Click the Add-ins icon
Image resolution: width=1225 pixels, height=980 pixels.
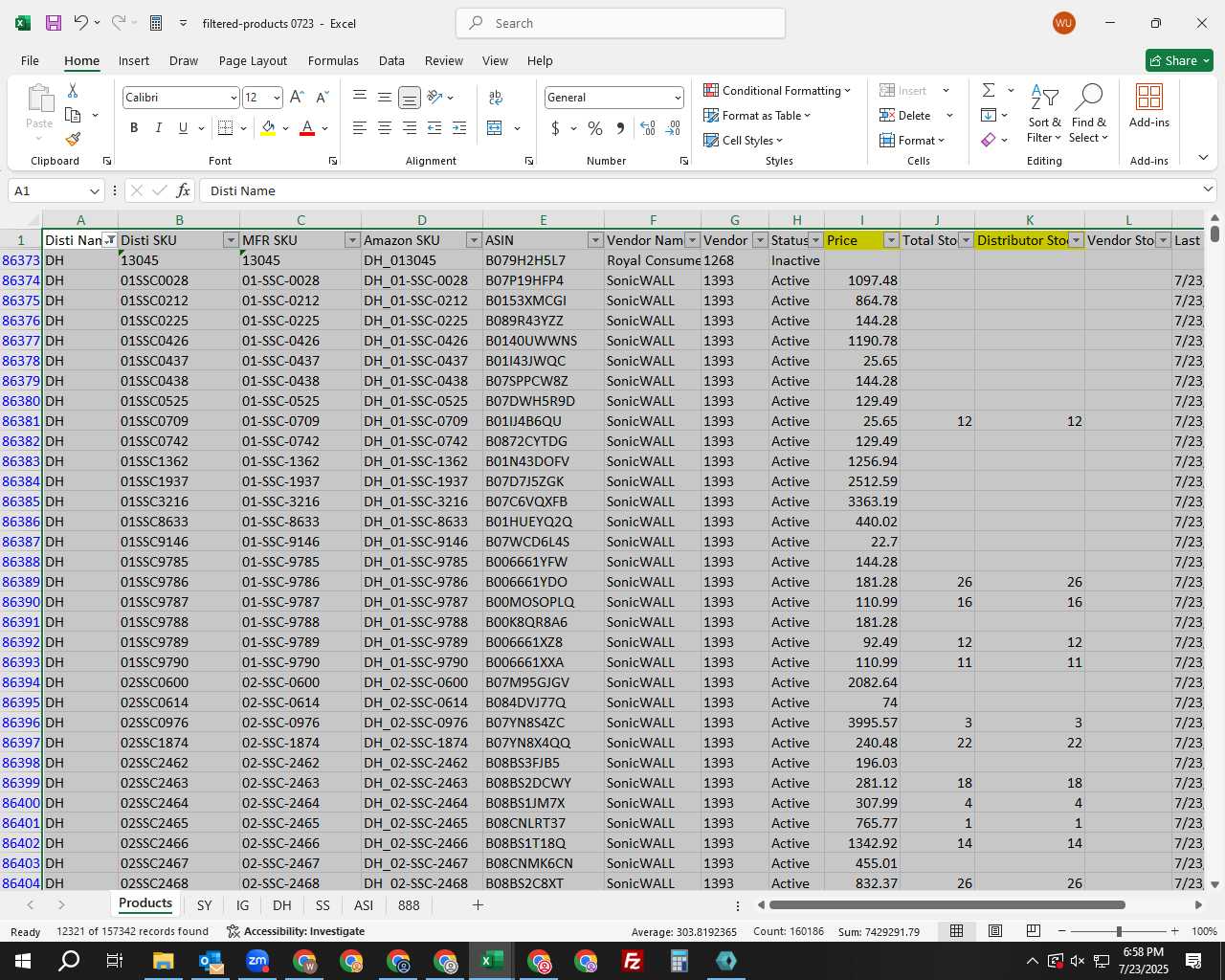point(1149,106)
